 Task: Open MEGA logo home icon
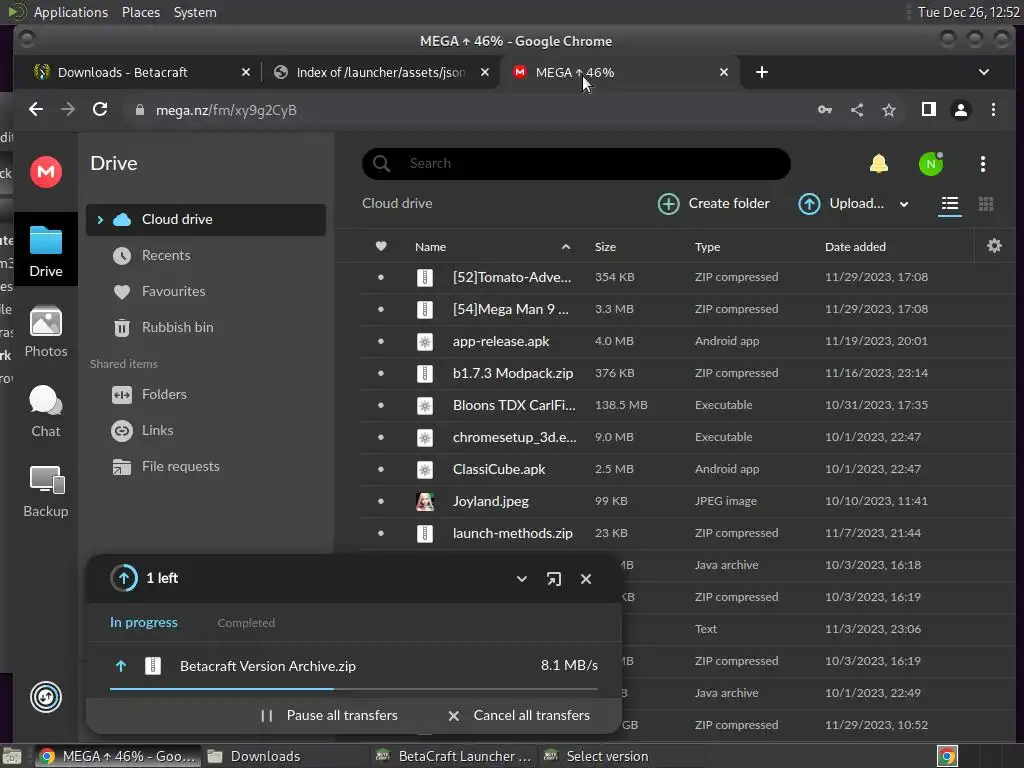pyautogui.click(x=46, y=172)
